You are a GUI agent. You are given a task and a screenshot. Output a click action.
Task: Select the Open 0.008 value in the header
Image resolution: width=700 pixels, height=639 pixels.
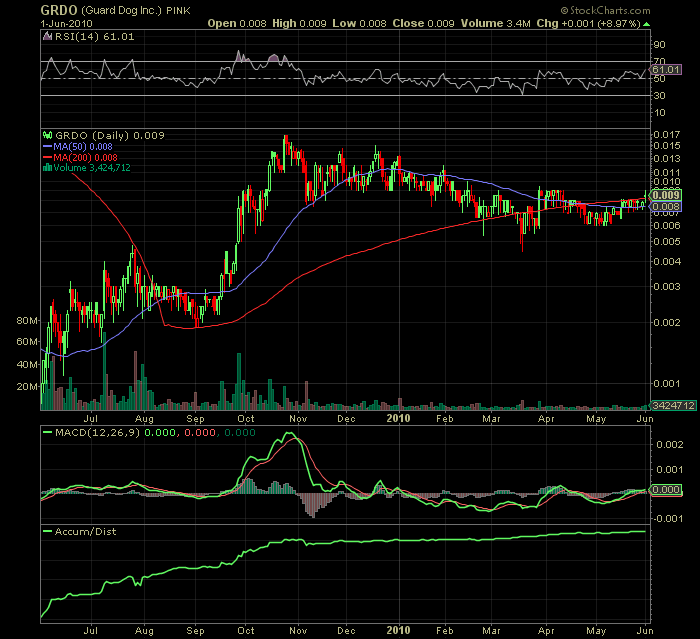tap(237, 24)
